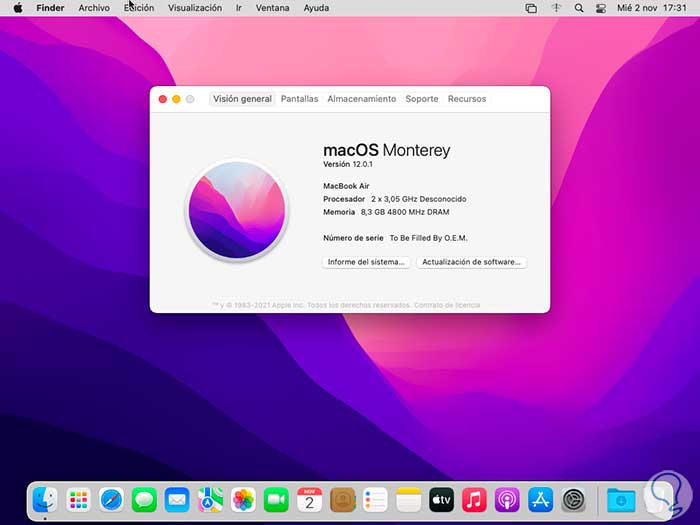Minimize the About This Mac window
The height and width of the screenshot is (525, 700).
pos(176,99)
